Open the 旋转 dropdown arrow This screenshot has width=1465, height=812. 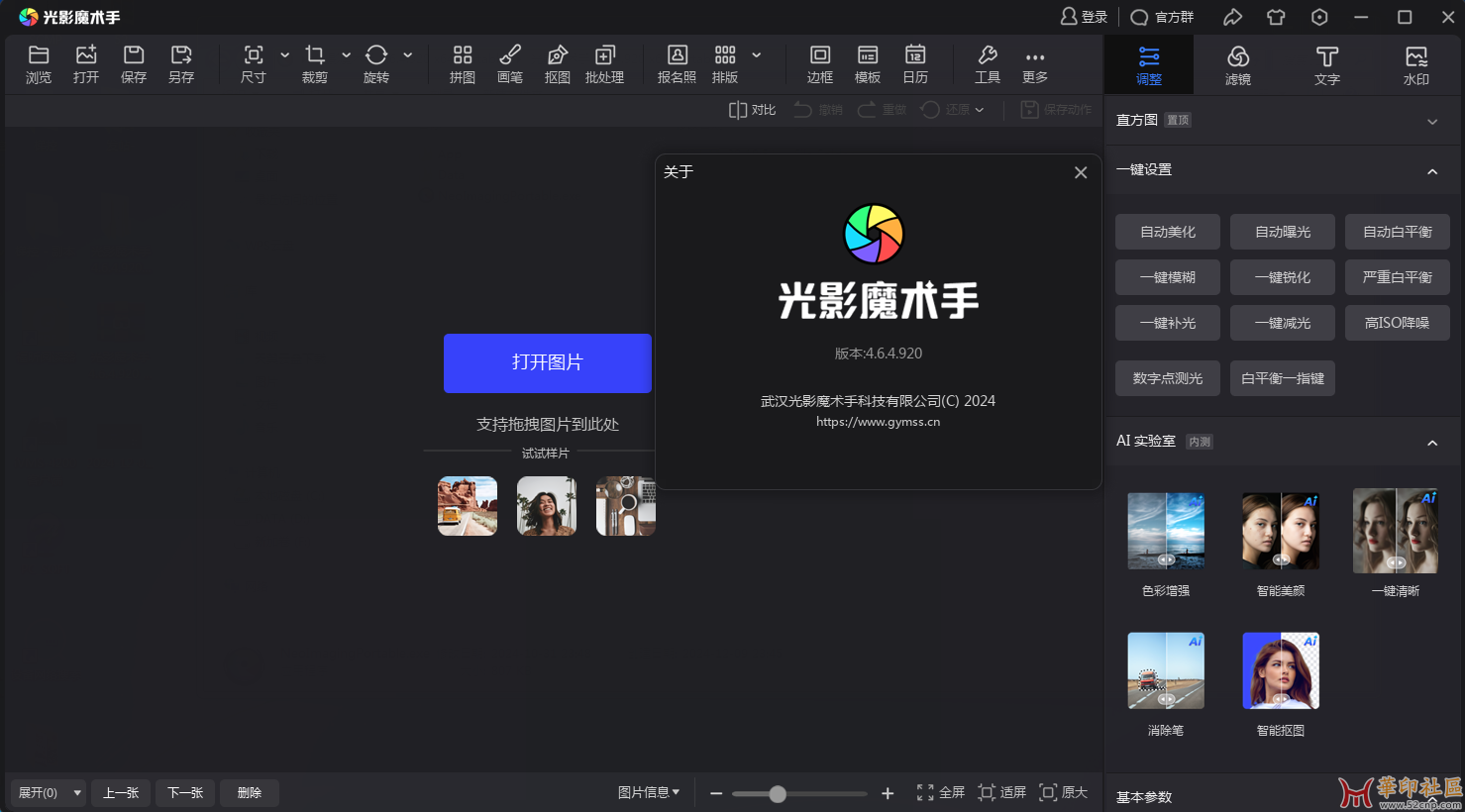click(407, 55)
